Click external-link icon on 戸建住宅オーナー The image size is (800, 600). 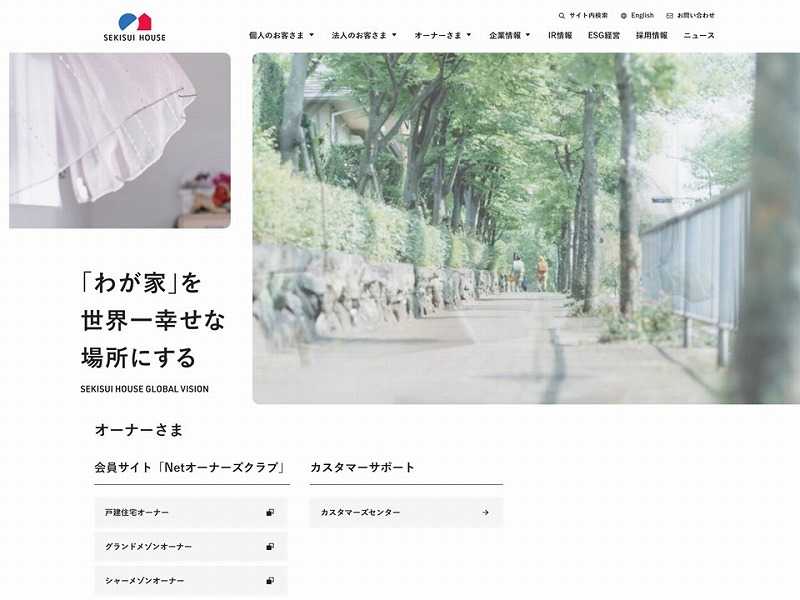[x=270, y=513]
